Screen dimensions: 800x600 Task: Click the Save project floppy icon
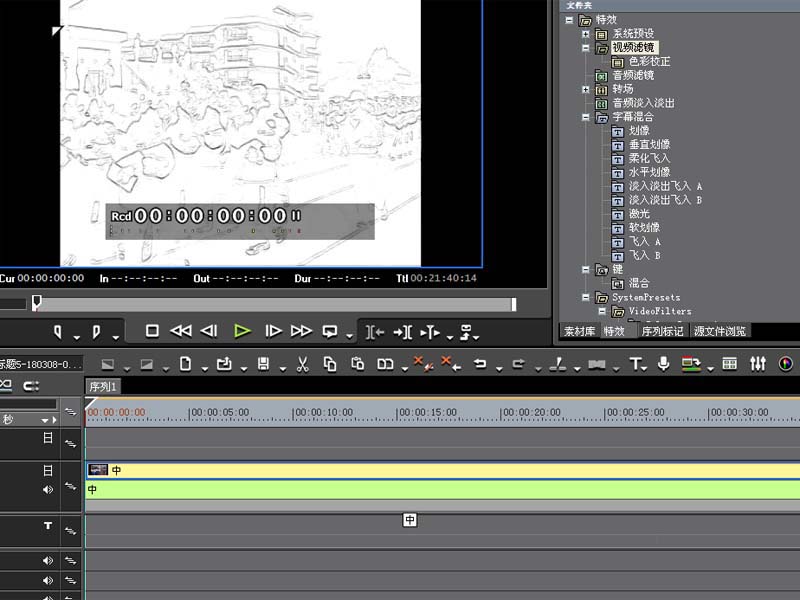[263, 364]
